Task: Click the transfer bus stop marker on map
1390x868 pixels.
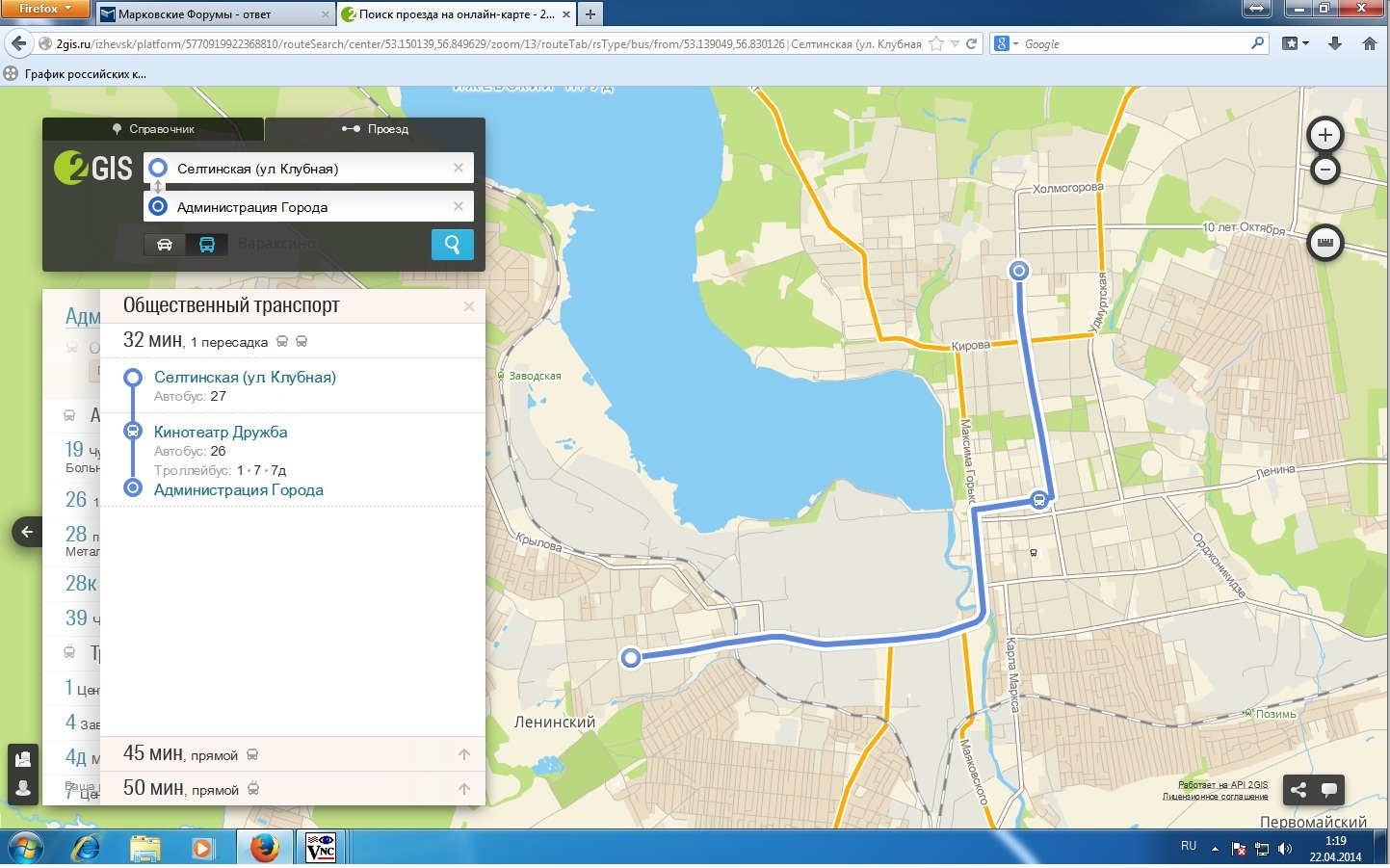Action: coord(1038,499)
